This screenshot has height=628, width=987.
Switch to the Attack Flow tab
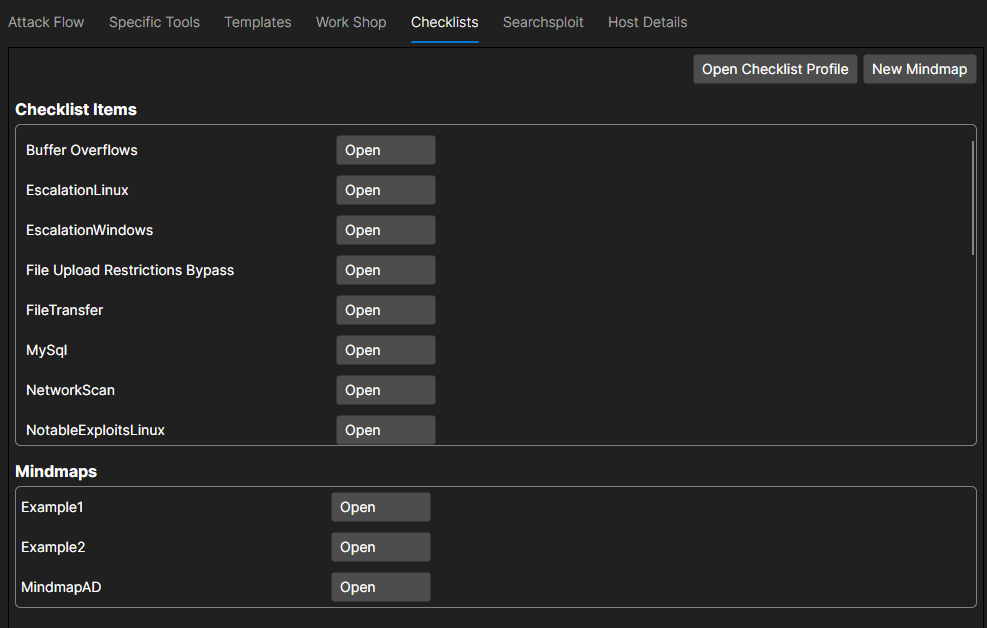pyautogui.click(x=46, y=22)
